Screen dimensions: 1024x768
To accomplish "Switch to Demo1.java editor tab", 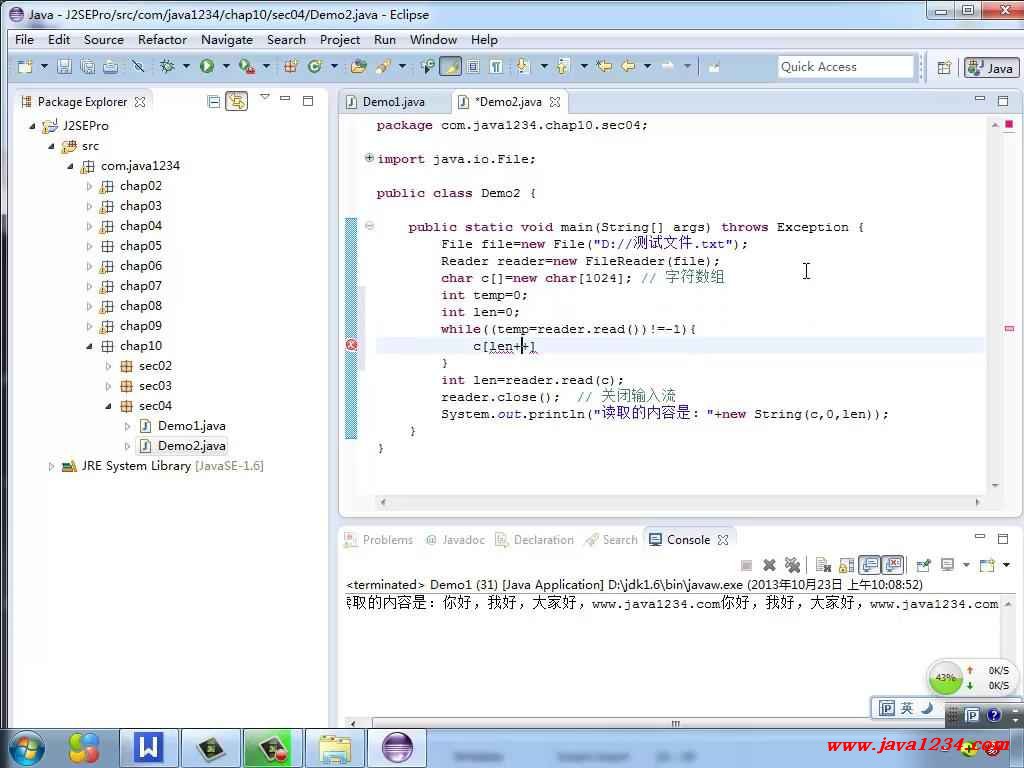I will [394, 102].
